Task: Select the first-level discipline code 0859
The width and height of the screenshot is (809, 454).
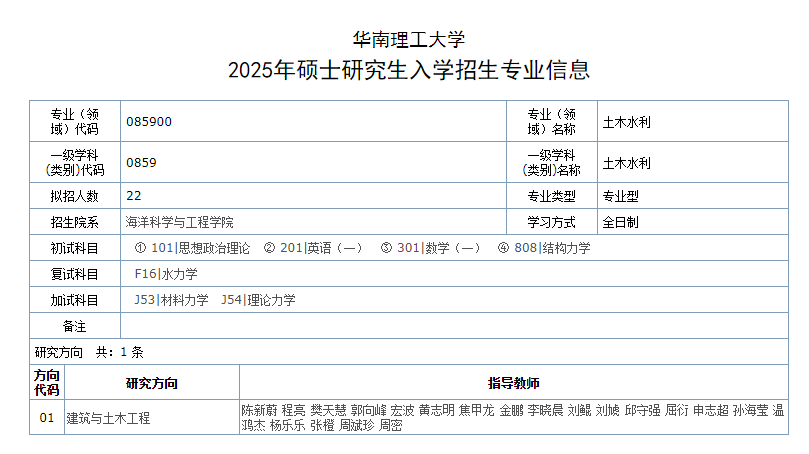Action: 141,163
